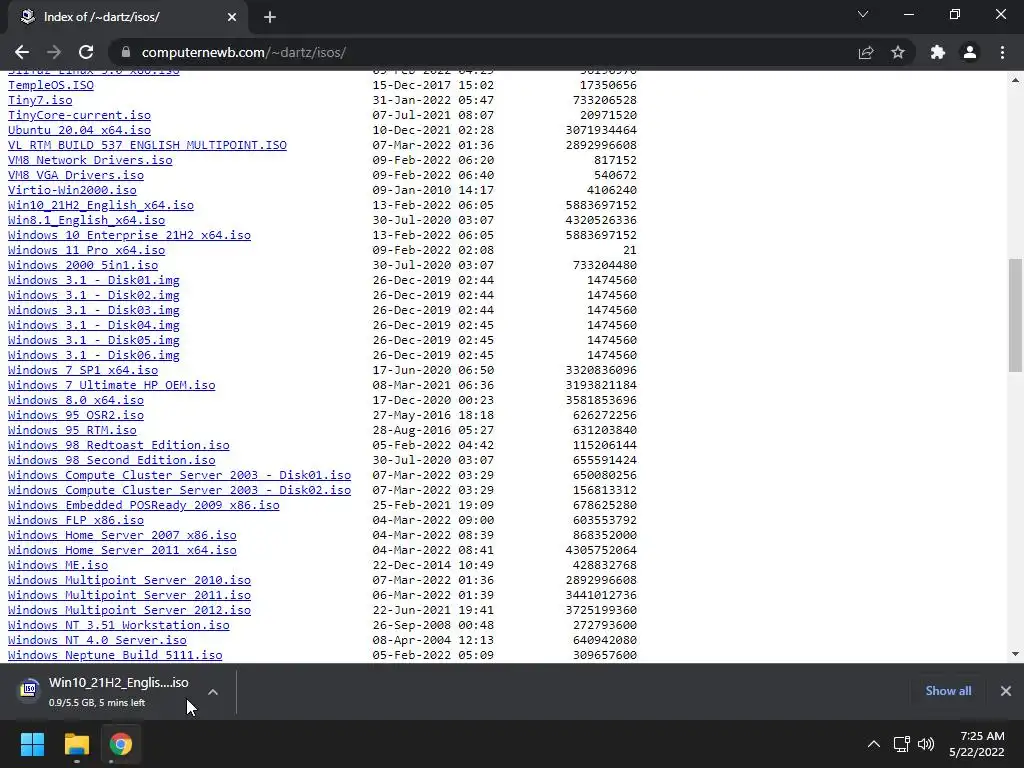Download Windows_ME.iso
The height and width of the screenshot is (768, 1024).
58,566
